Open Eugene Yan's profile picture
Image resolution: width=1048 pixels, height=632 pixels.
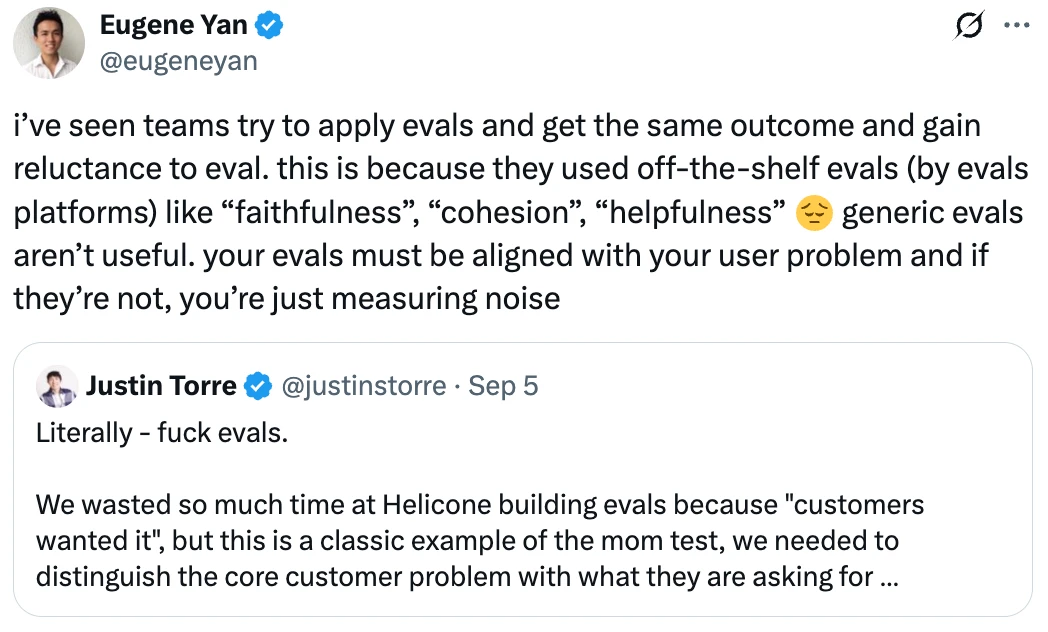point(49,43)
